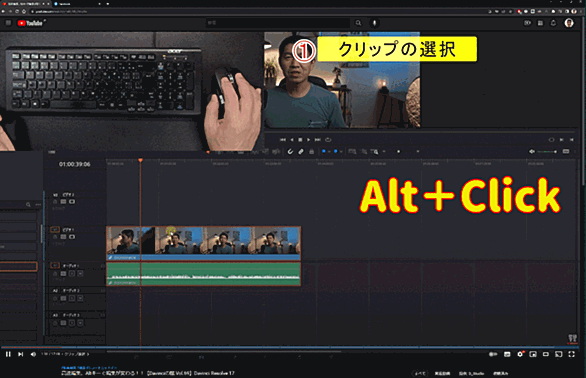Solo audio track A1
The image size is (586, 378).
pyautogui.click(x=72, y=274)
